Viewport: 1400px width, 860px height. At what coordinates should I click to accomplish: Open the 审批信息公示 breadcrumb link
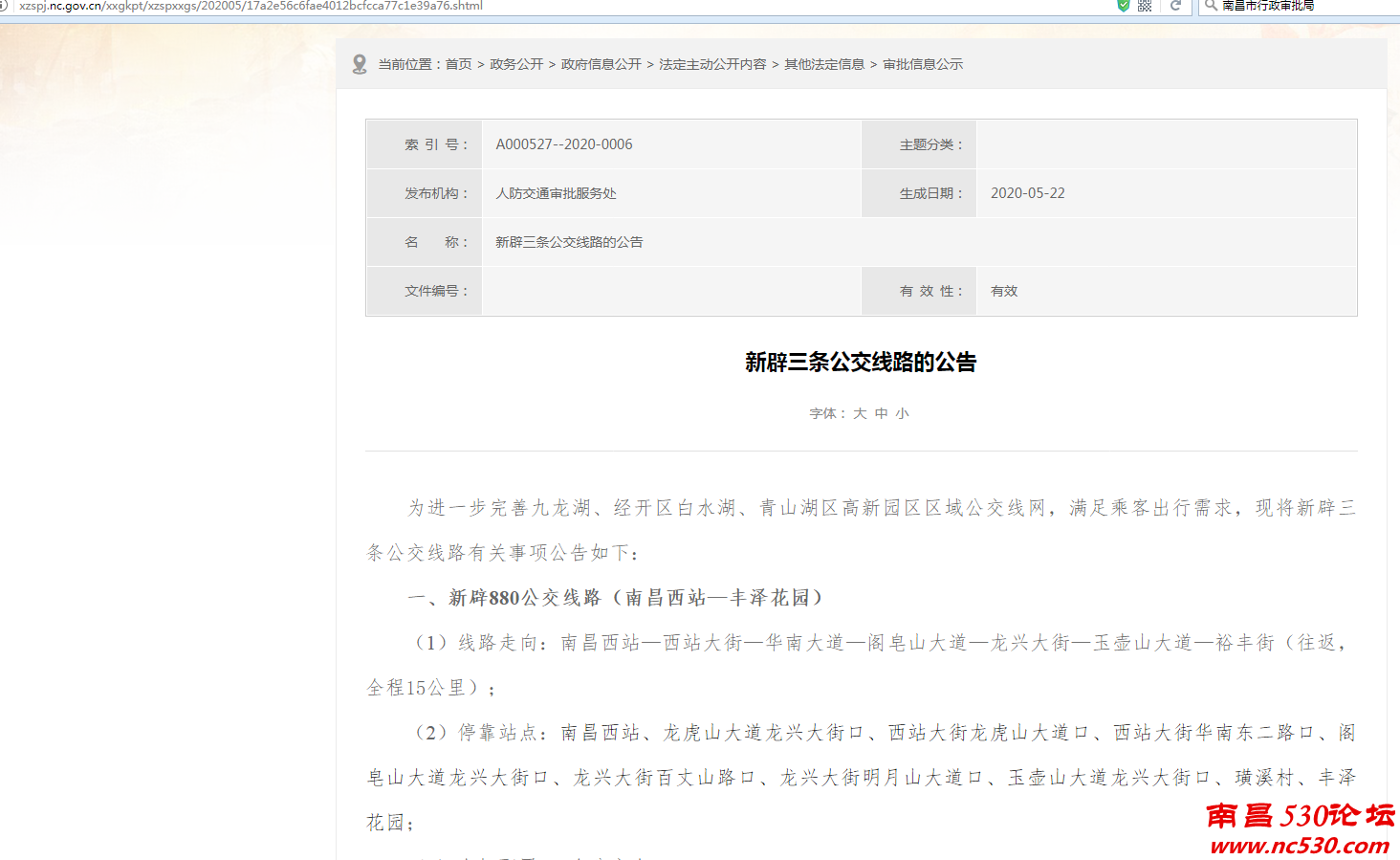924,64
